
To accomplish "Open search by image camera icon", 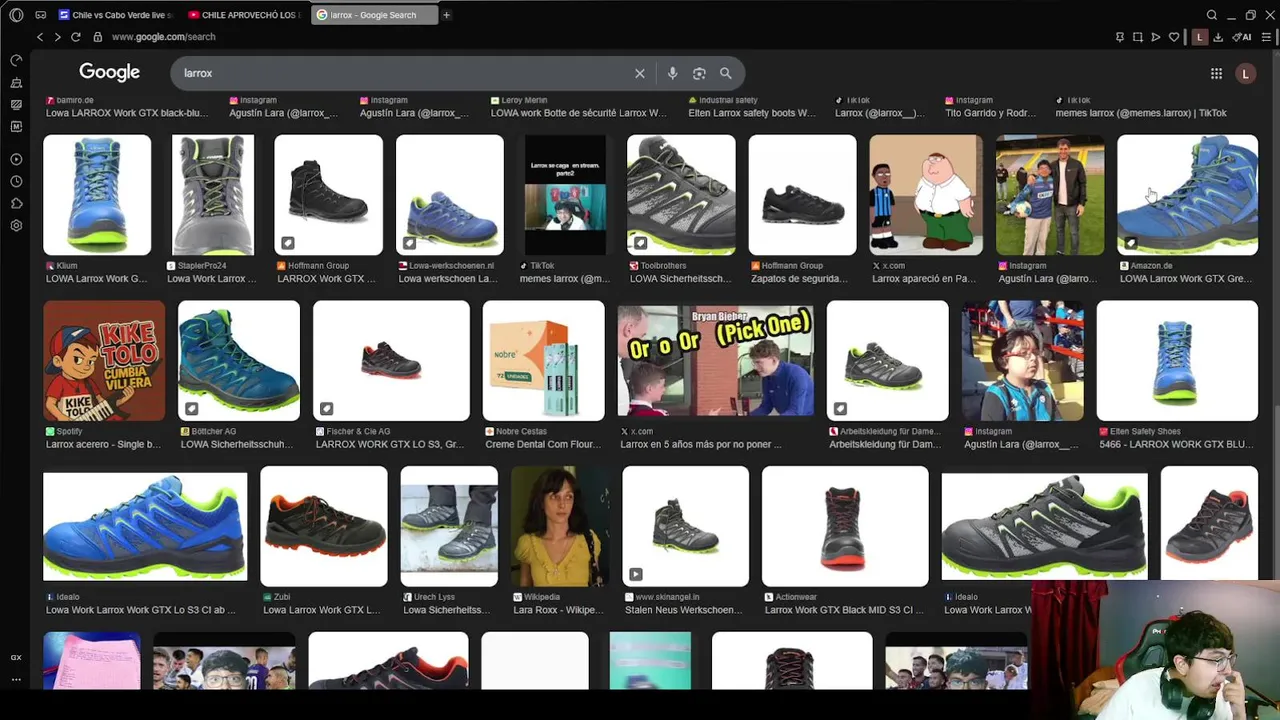I will 699,73.
